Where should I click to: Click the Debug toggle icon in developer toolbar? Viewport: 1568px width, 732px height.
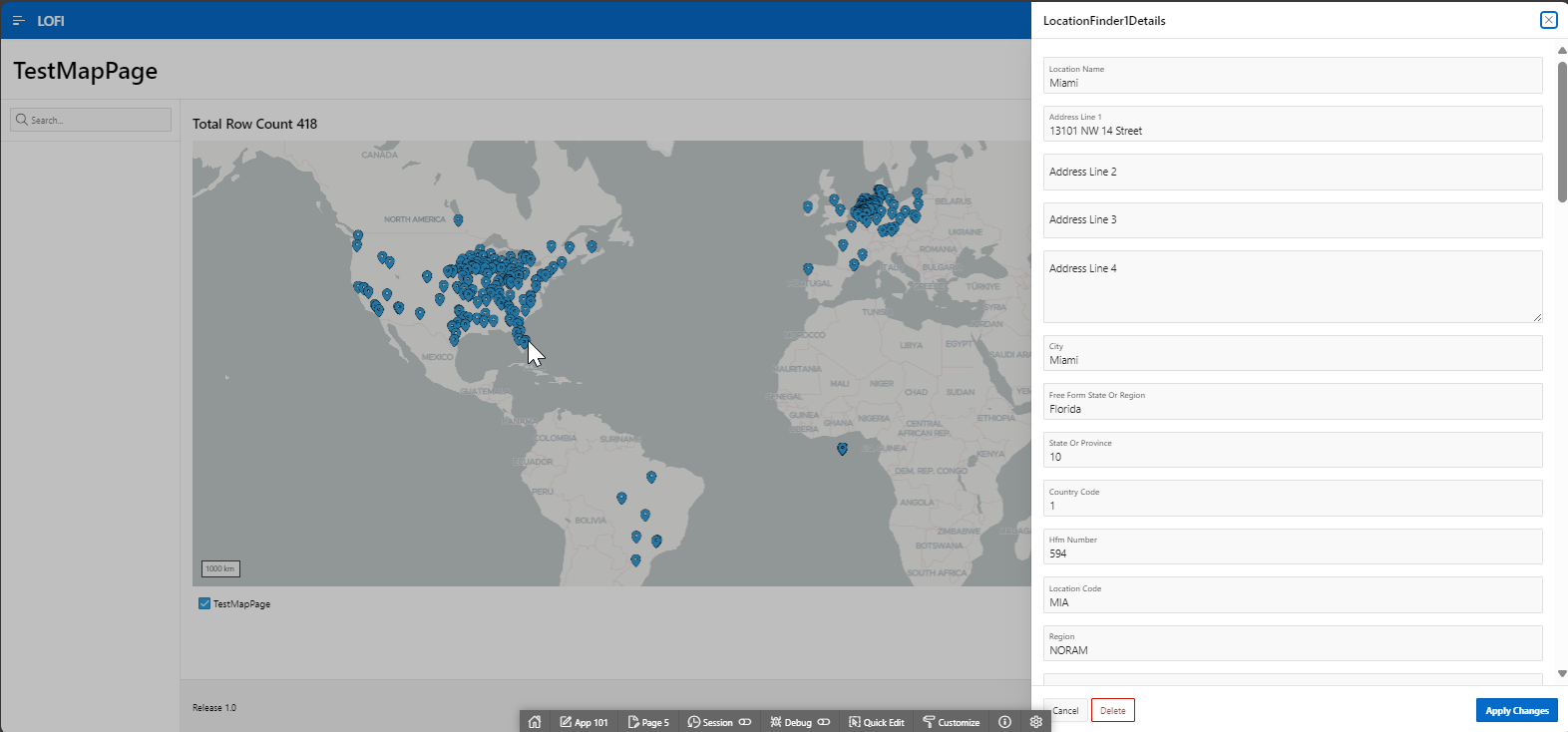824,722
